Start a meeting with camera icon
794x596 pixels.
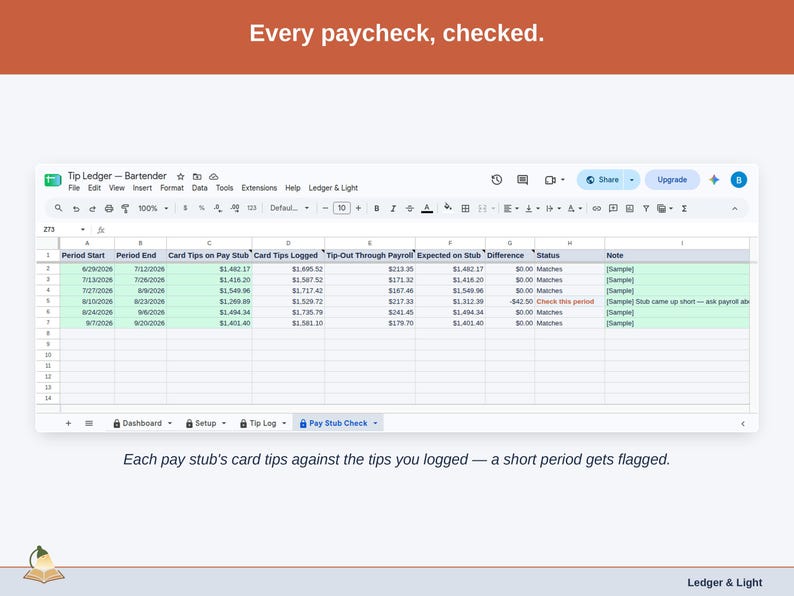550,180
